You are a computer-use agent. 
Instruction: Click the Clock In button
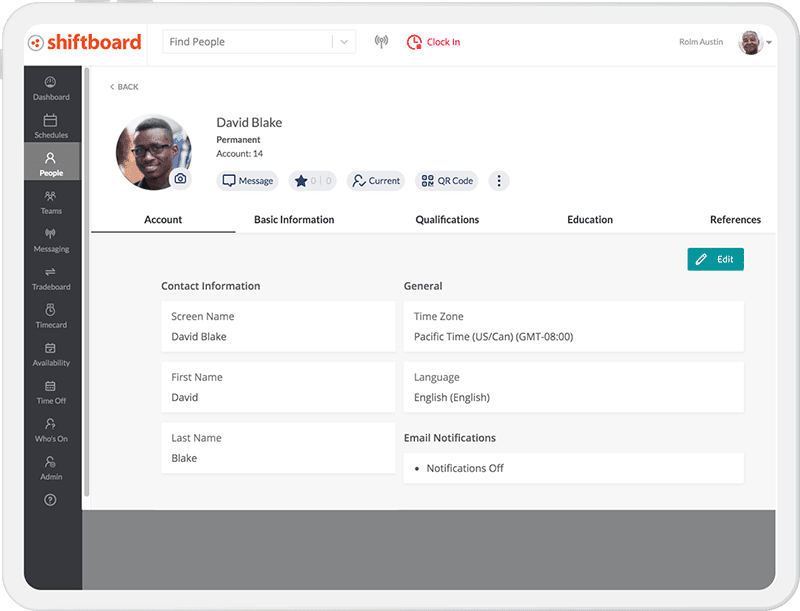pyautogui.click(x=433, y=42)
